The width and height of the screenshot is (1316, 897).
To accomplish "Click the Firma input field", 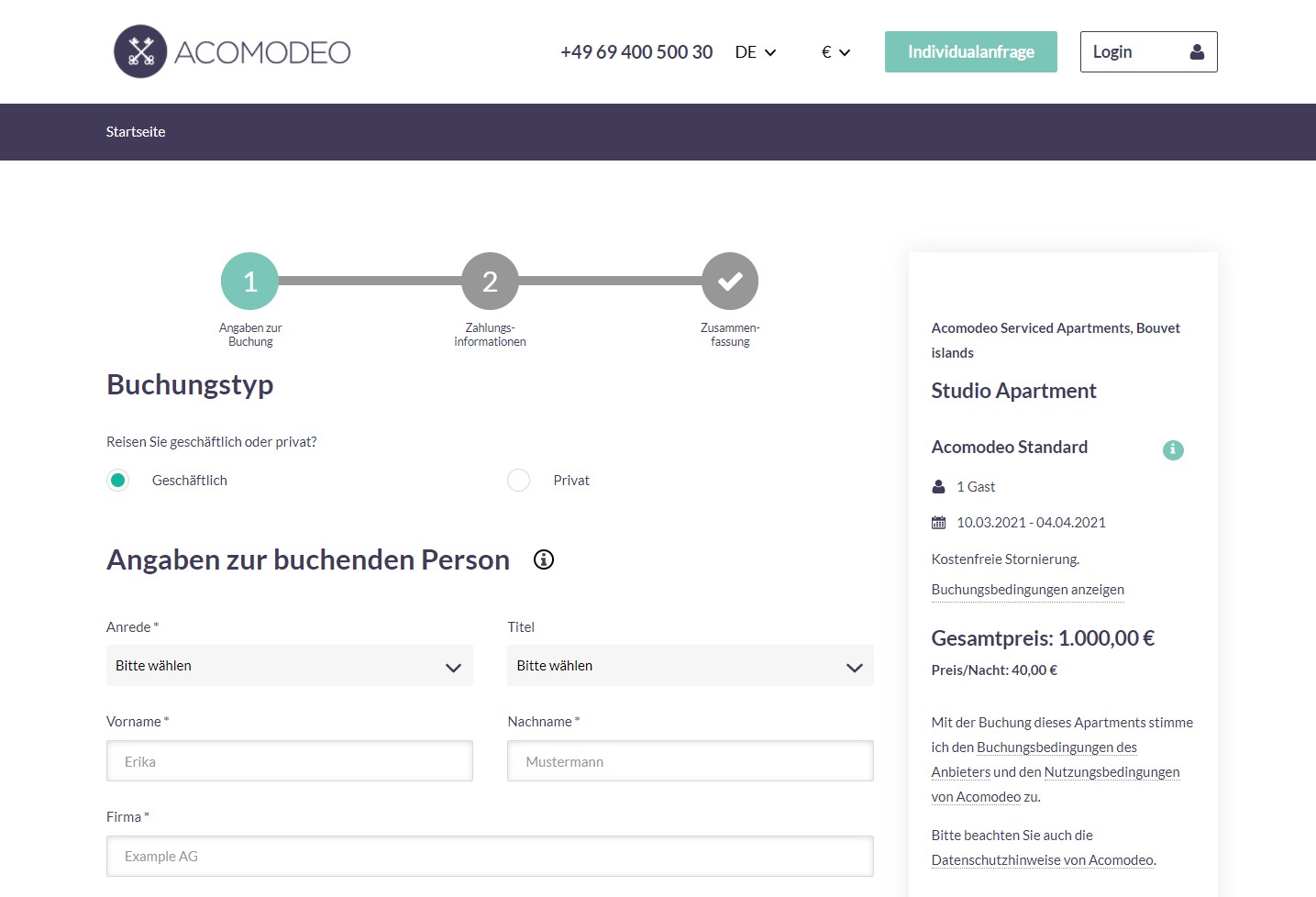I will coord(490,857).
